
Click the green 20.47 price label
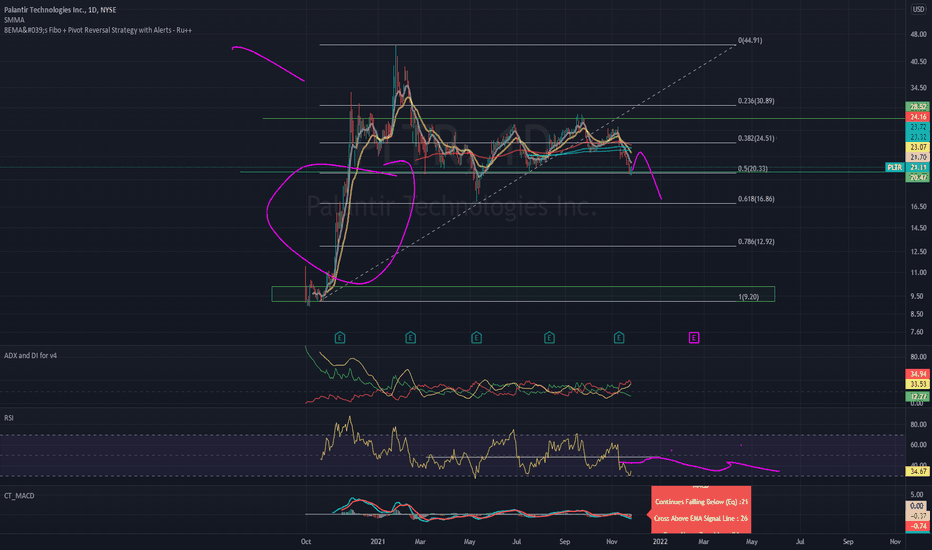click(x=918, y=178)
